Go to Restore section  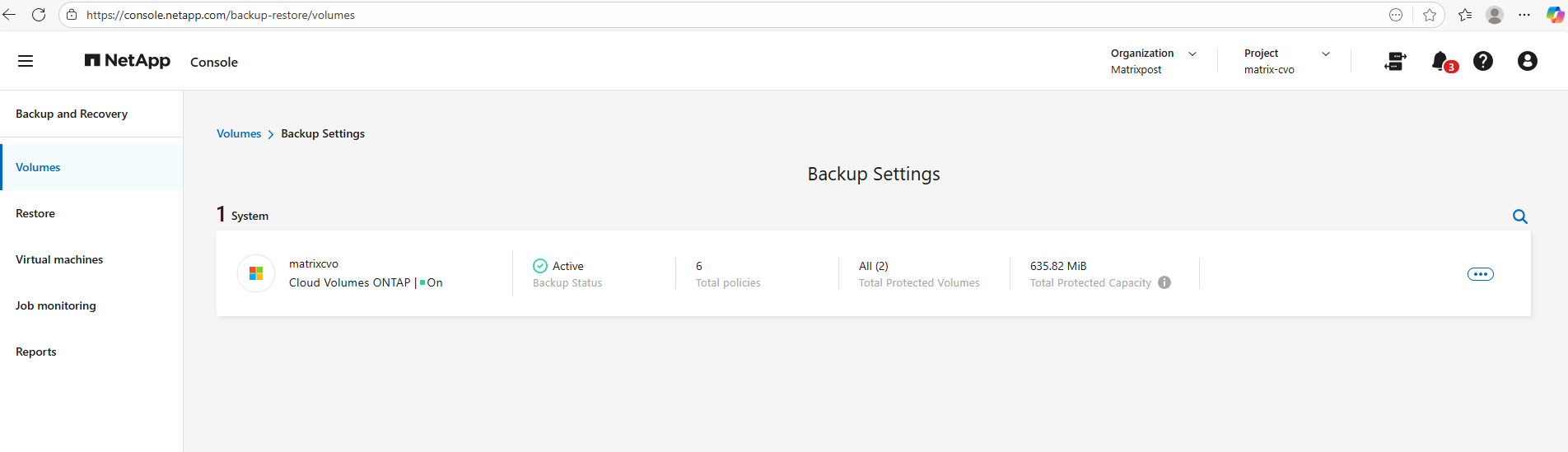coord(35,213)
